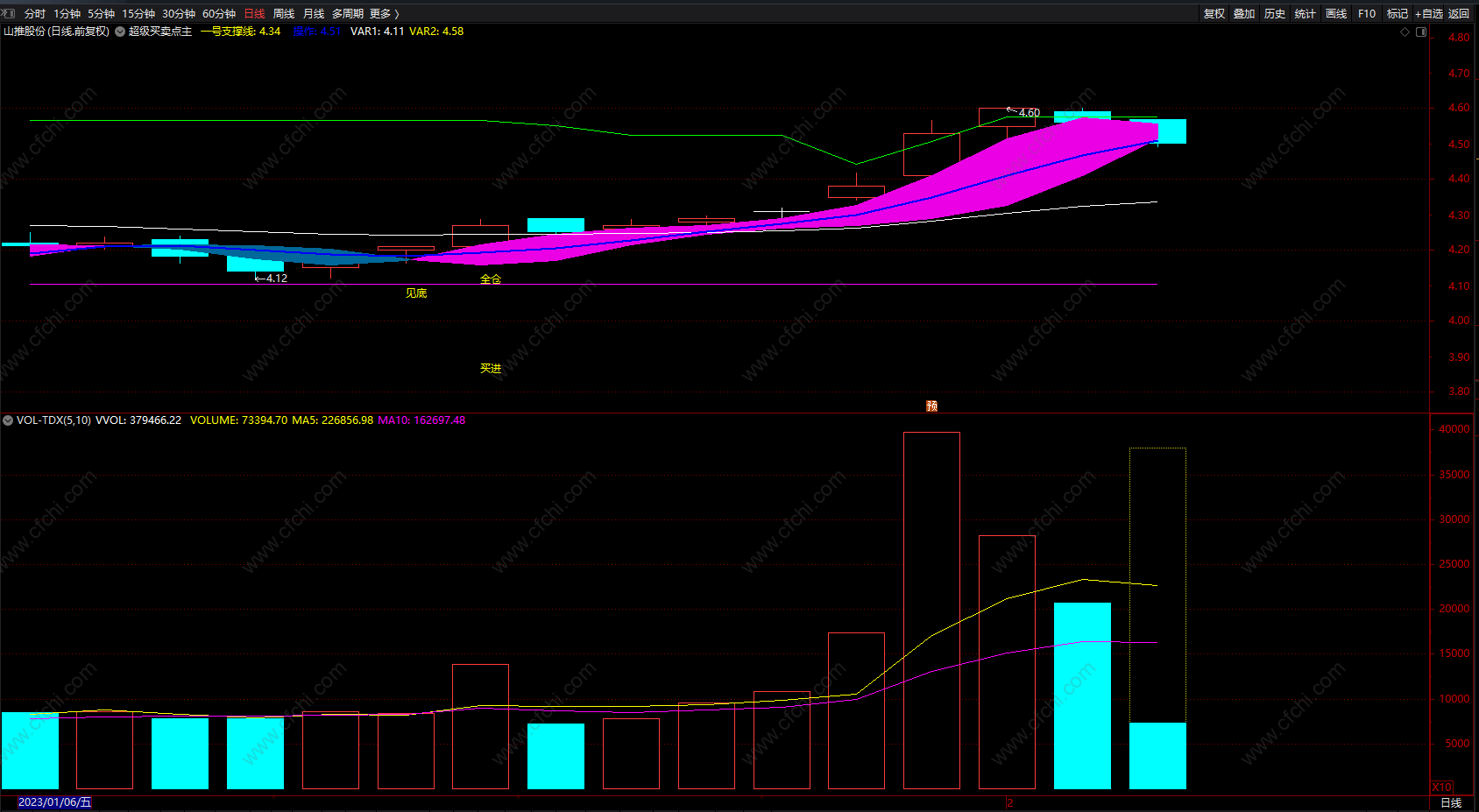This screenshot has width=1479, height=812.
Task: Switch to 分时 intraday tab
Action: click(x=35, y=13)
